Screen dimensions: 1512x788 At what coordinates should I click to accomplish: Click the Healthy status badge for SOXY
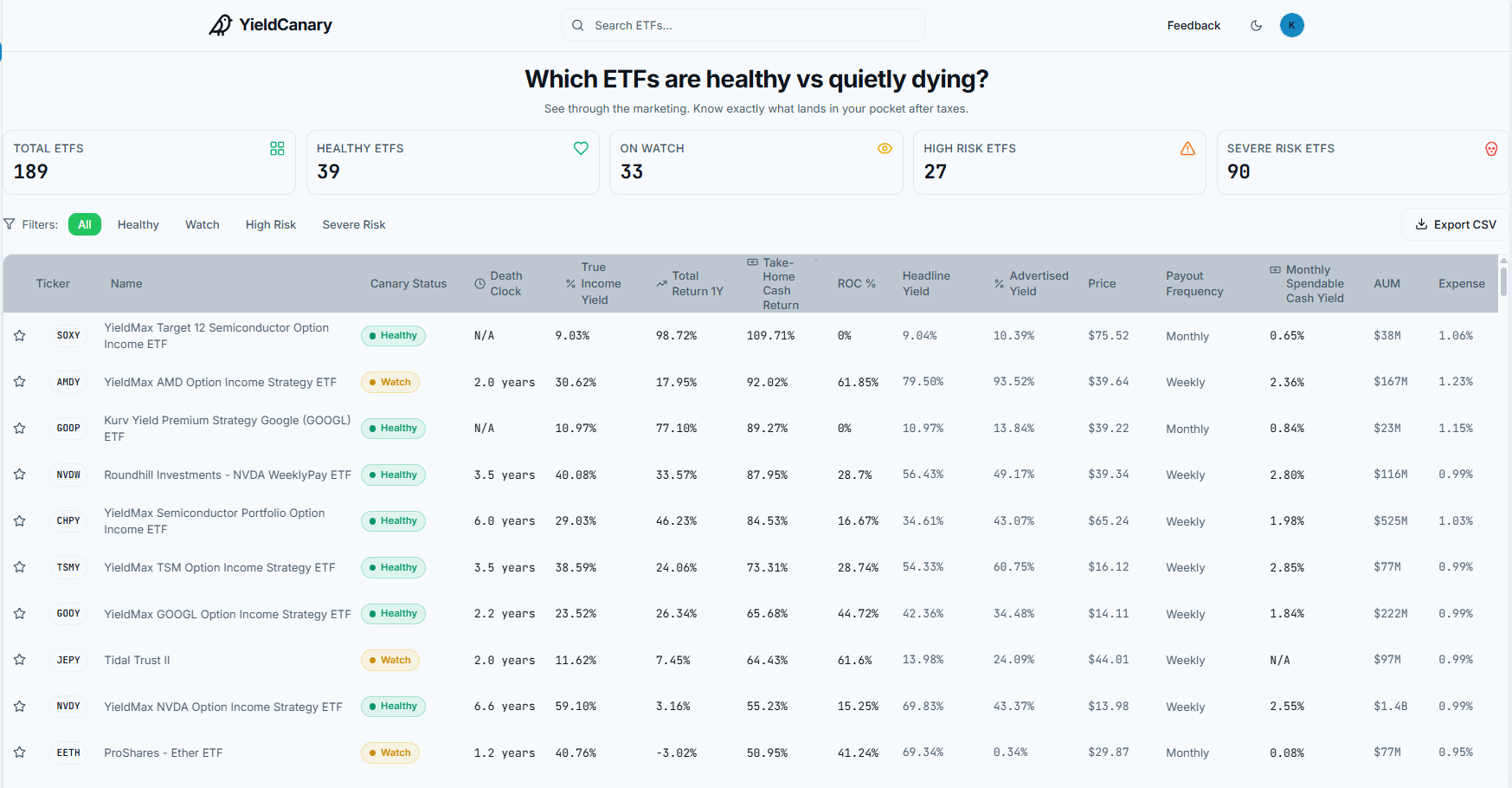pyautogui.click(x=393, y=336)
